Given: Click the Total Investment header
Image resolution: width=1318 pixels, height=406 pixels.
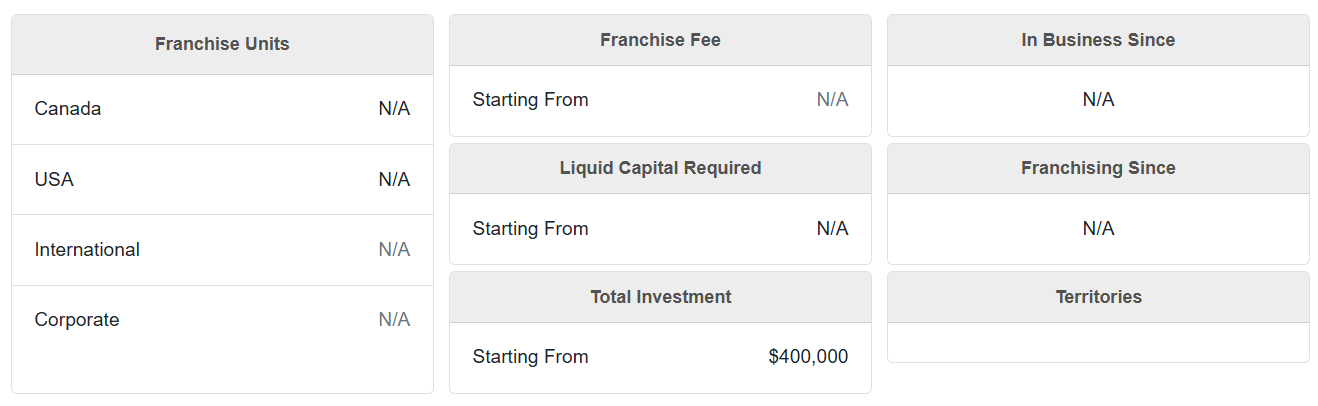Looking at the screenshot, I should 660,297.
